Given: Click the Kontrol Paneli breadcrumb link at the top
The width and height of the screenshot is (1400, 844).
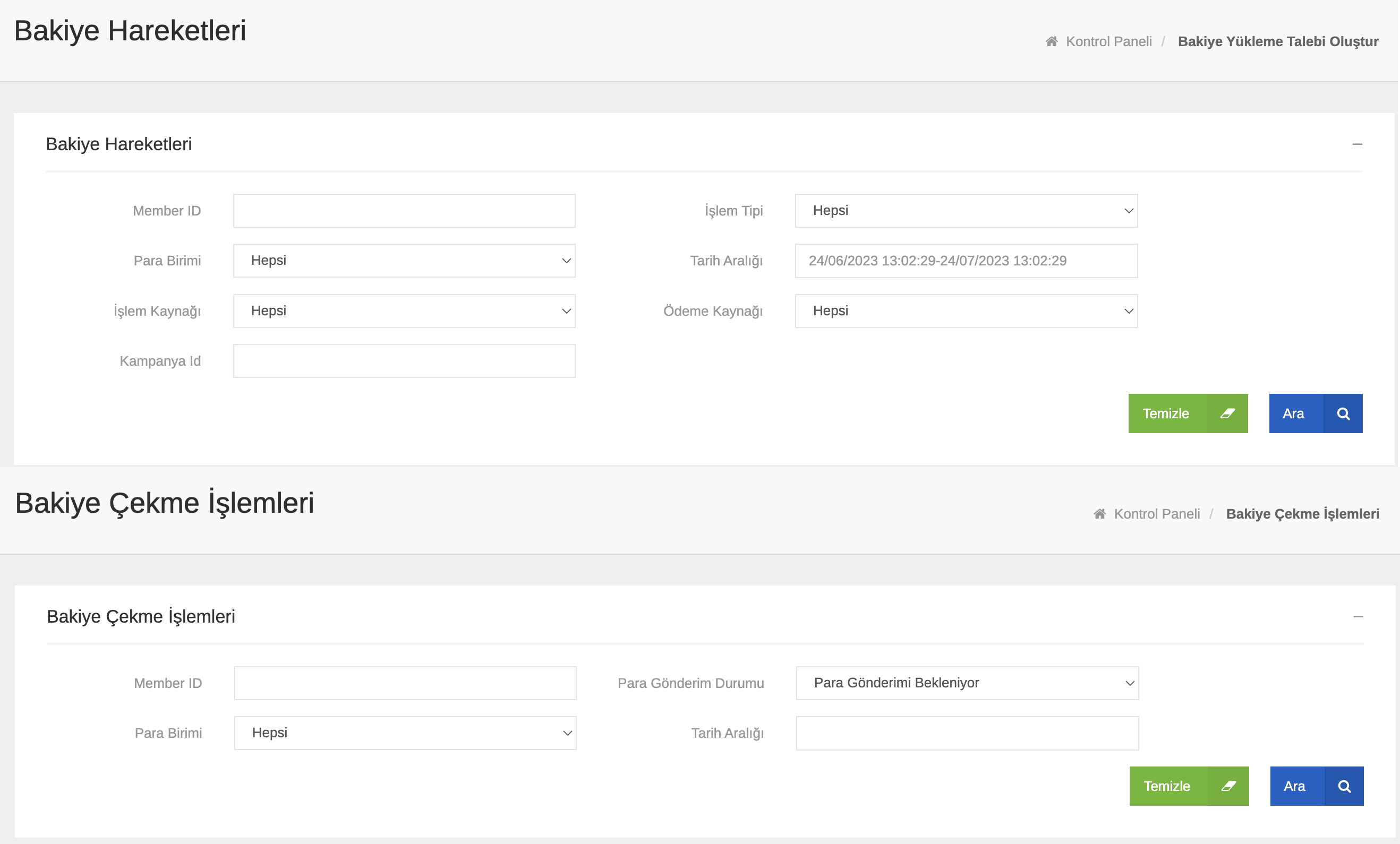Looking at the screenshot, I should [x=1108, y=41].
